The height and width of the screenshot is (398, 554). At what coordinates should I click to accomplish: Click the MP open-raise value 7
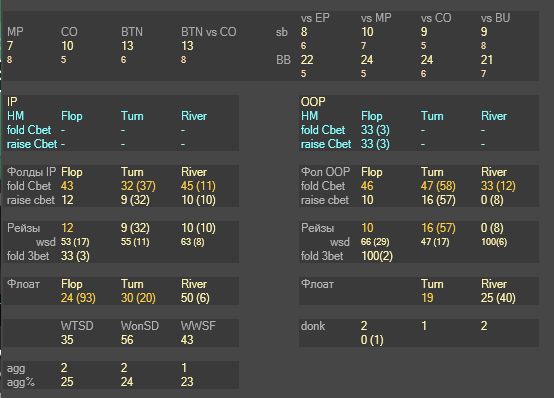[x=10, y=46]
